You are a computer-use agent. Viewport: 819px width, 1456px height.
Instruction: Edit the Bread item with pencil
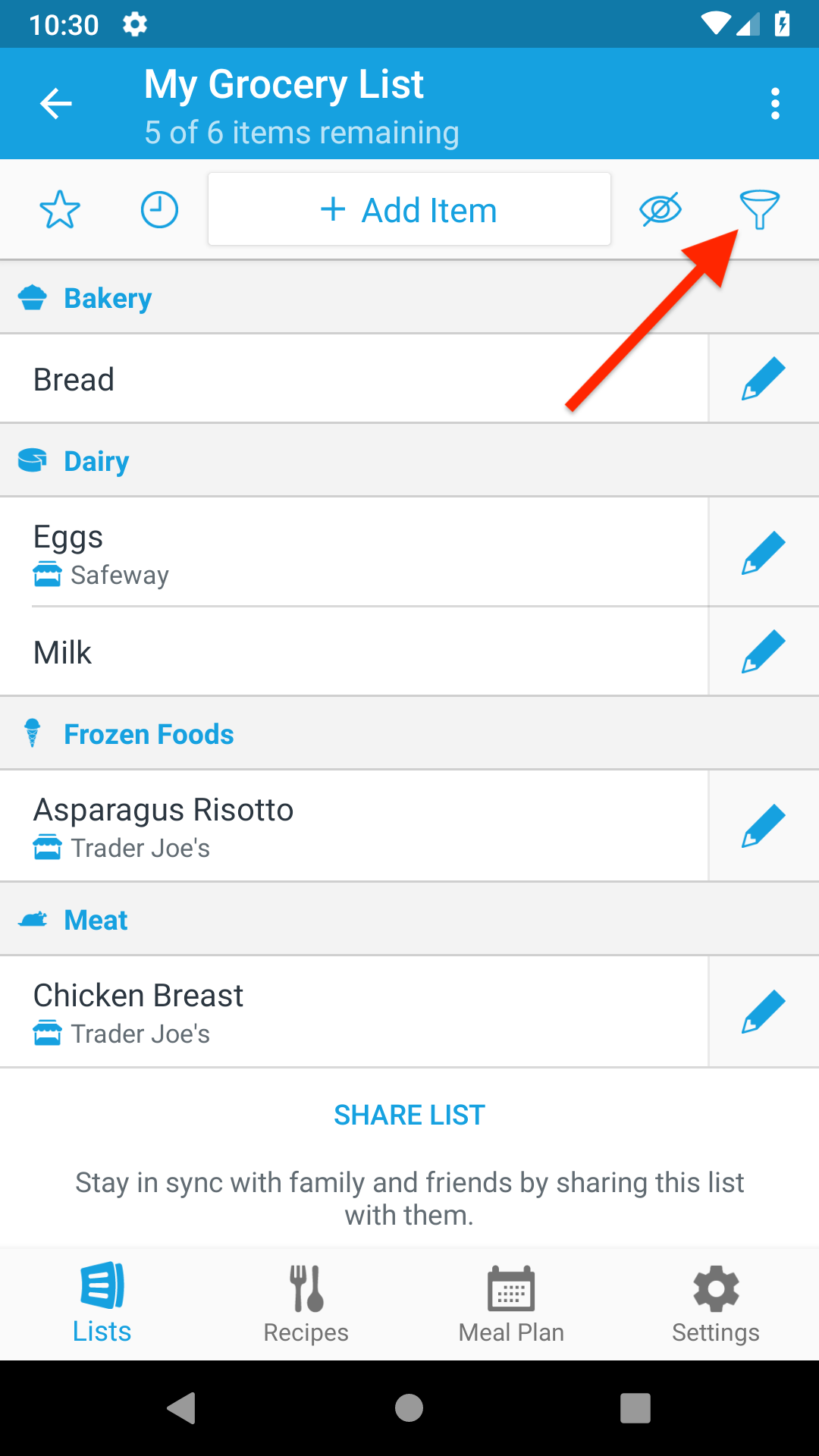pyautogui.click(x=763, y=378)
